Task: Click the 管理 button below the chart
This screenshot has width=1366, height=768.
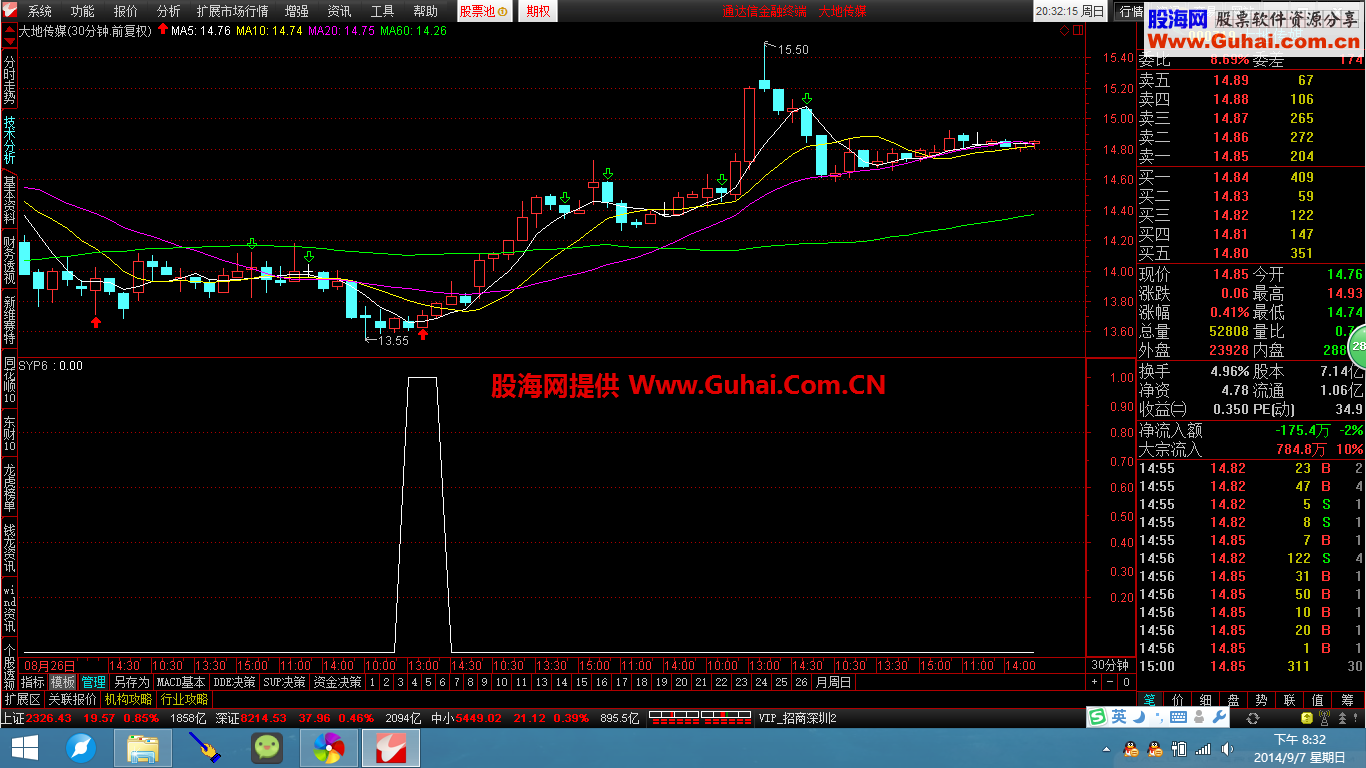Action: coord(93,682)
